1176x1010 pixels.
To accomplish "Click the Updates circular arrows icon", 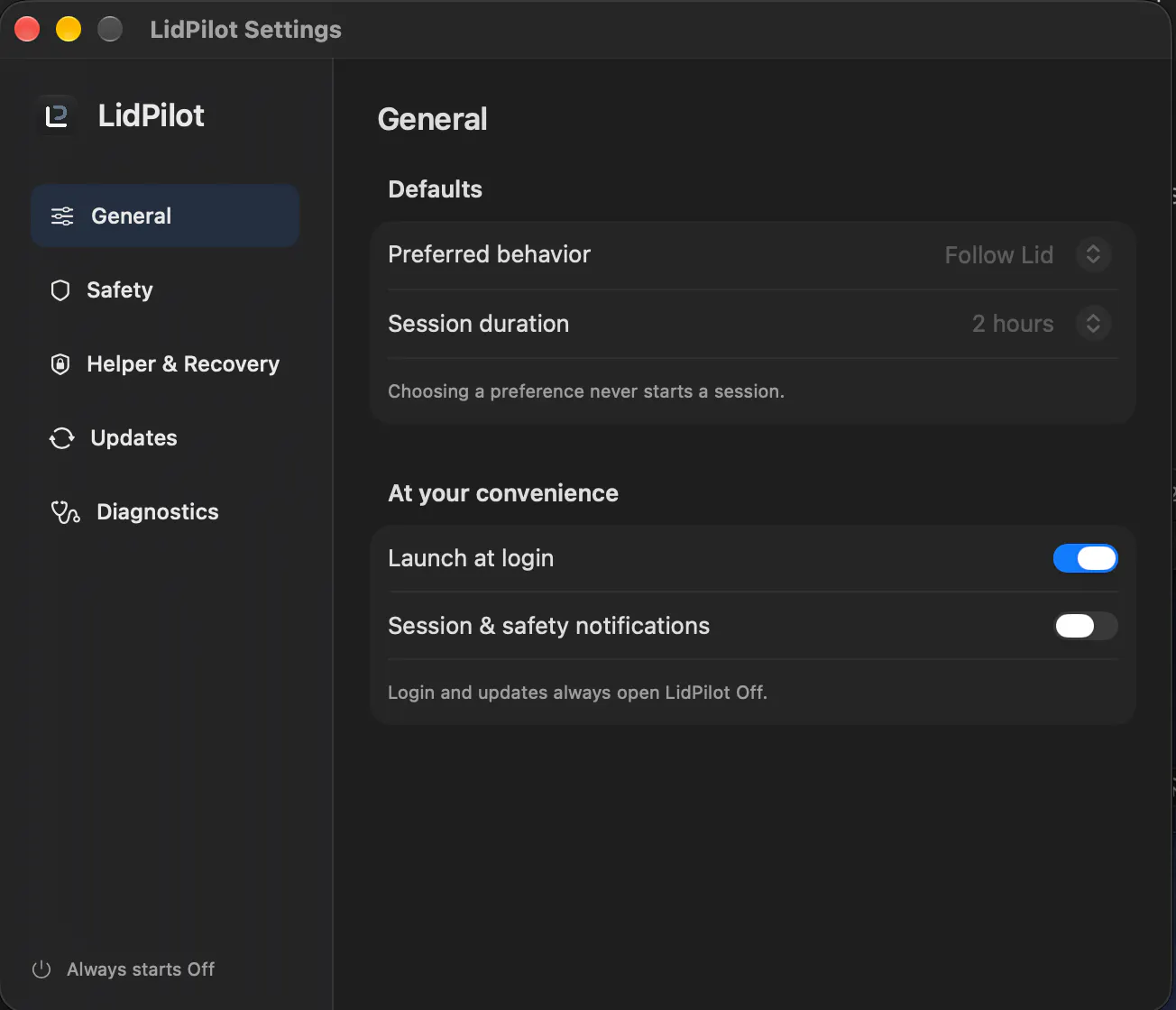I will coord(61,438).
